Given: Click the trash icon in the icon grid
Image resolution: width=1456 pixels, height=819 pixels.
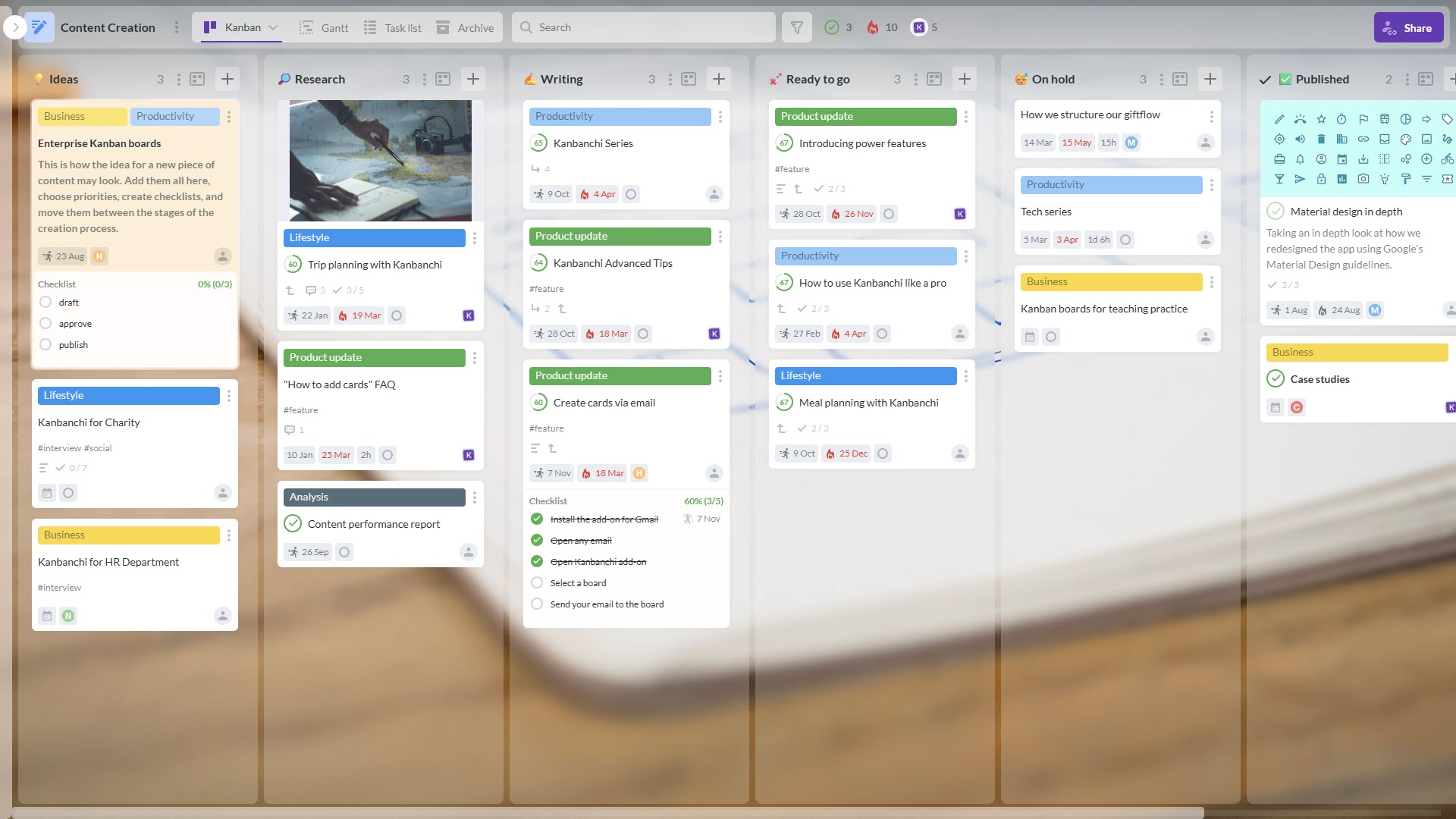Looking at the screenshot, I should pos(1321,139).
